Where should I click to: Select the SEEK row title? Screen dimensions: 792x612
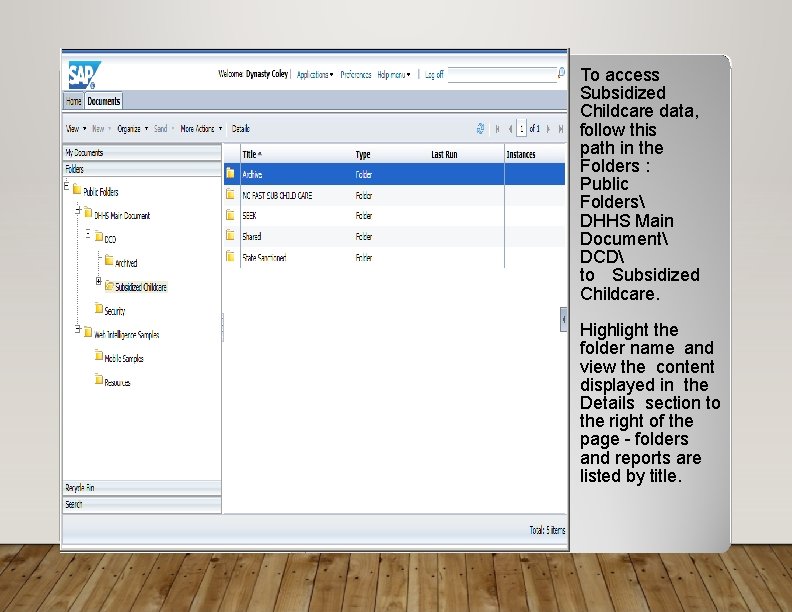coord(249,216)
